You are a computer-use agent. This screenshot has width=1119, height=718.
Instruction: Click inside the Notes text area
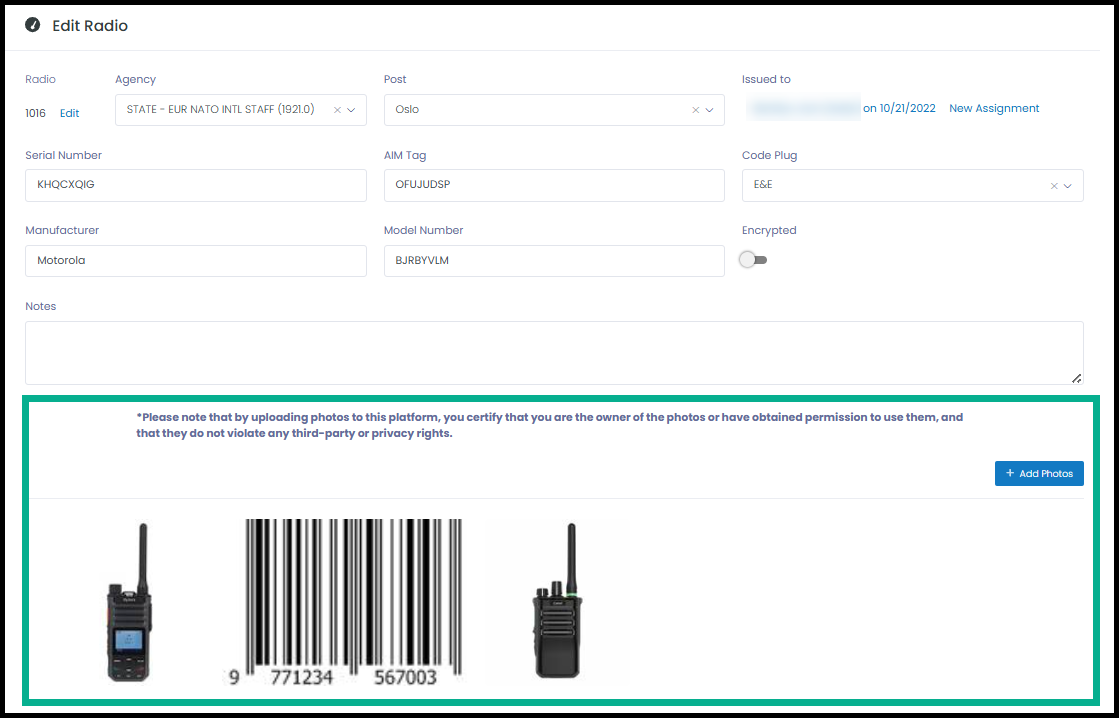click(554, 353)
